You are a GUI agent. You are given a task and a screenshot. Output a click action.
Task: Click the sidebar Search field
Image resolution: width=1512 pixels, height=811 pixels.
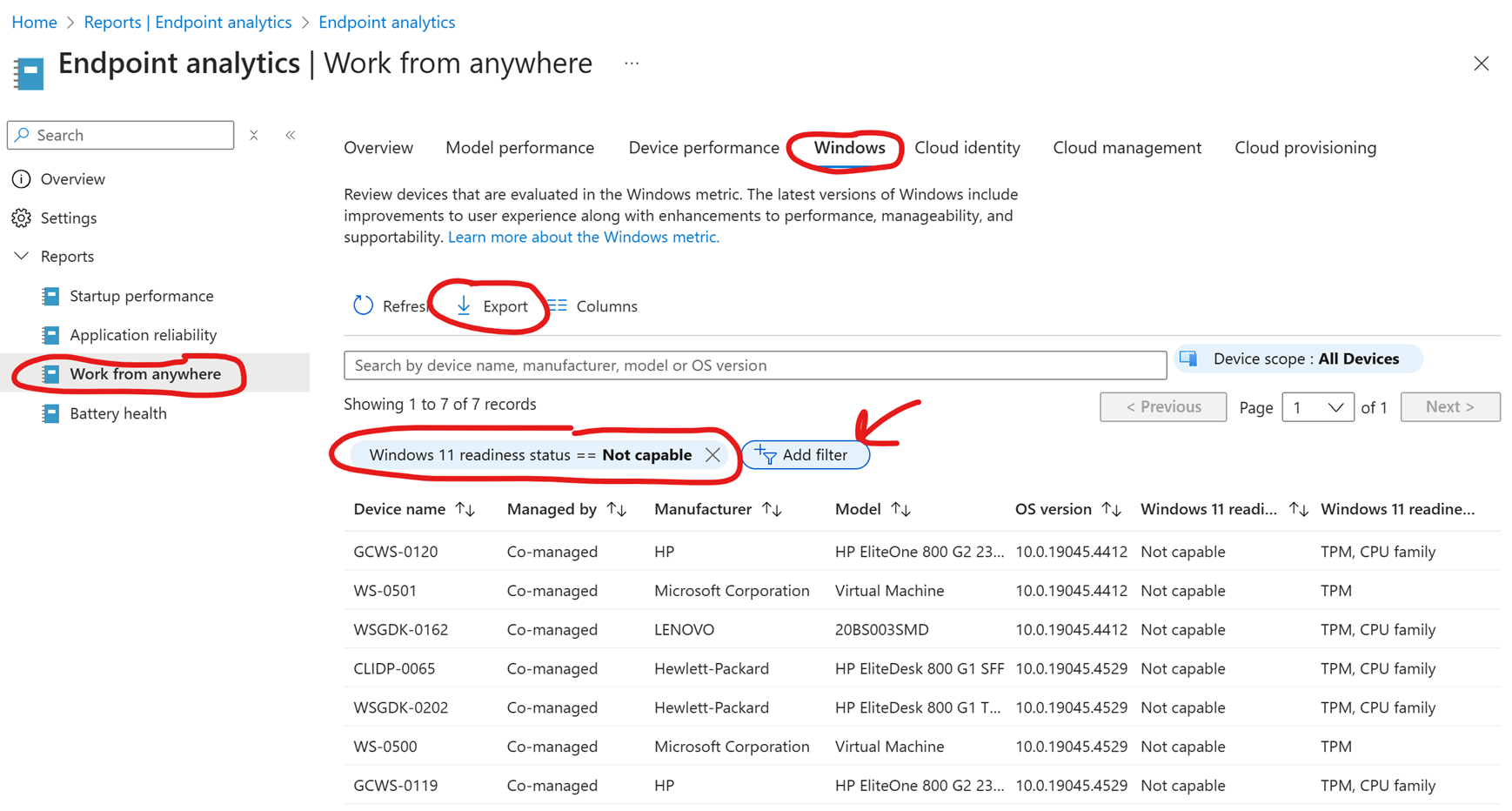(x=121, y=135)
